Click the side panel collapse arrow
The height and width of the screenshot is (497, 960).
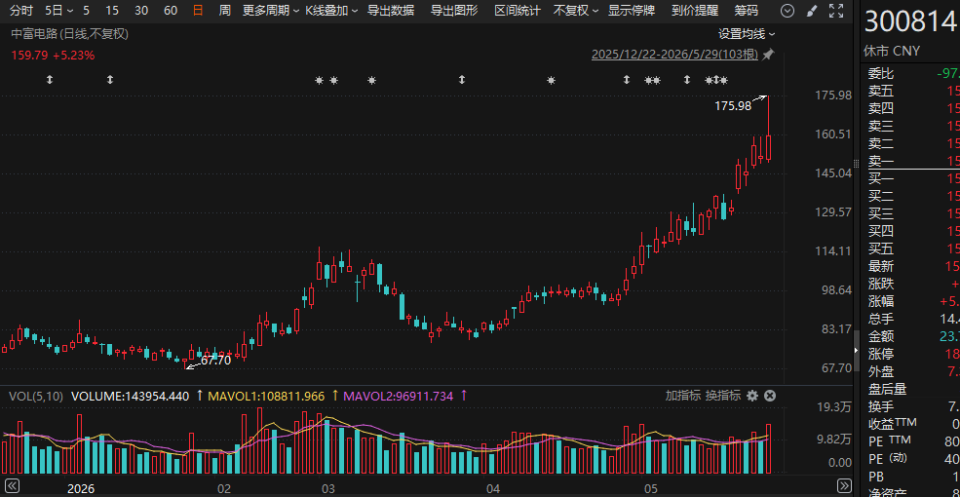pyautogui.click(x=856, y=349)
